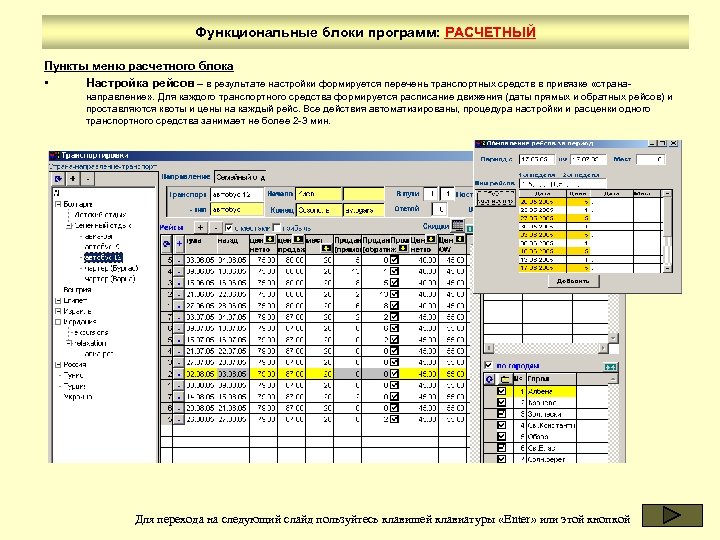Toggle checkbox in 03.06.05 trip row
Screen dimensions: 720x540
point(394,260)
